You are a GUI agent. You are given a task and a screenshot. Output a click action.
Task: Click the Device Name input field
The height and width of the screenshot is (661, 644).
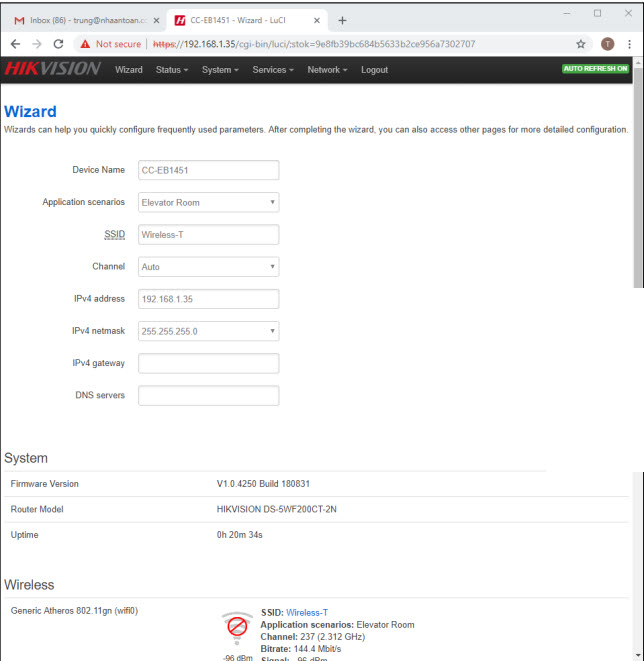coord(208,170)
